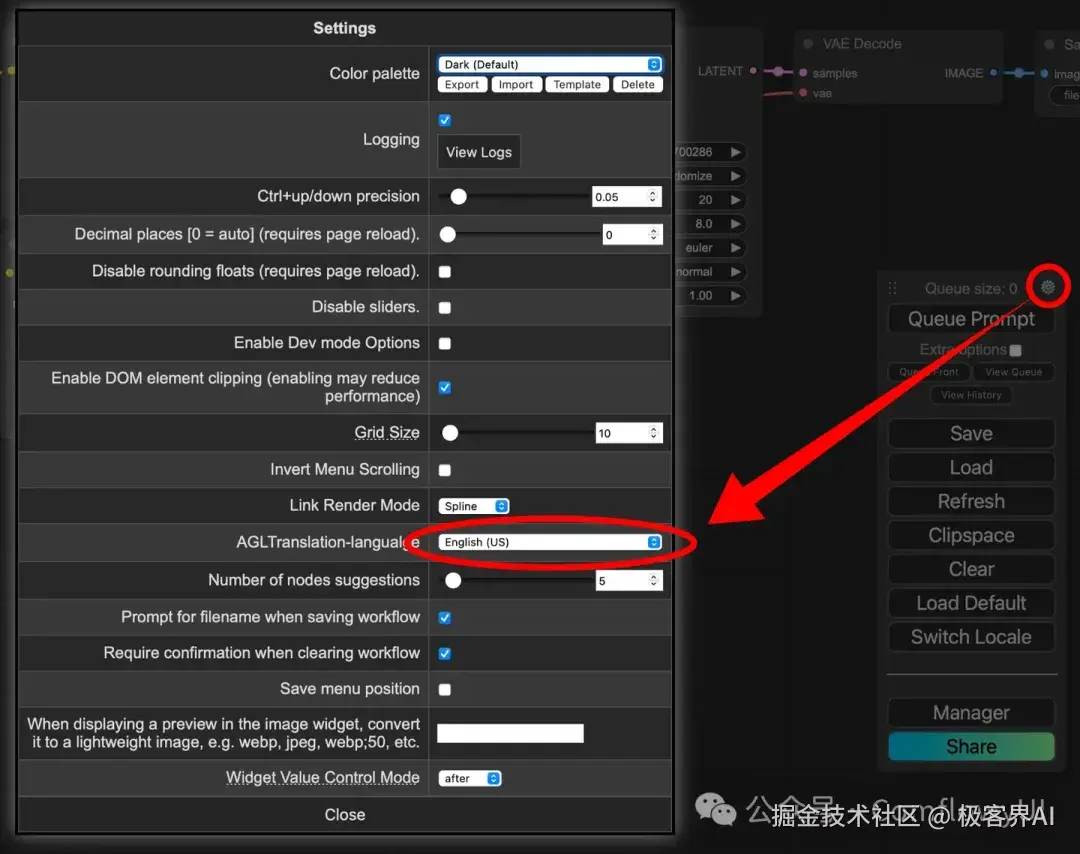The height and width of the screenshot is (854, 1080).
Task: Open the Color palette dropdown
Action: [550, 64]
